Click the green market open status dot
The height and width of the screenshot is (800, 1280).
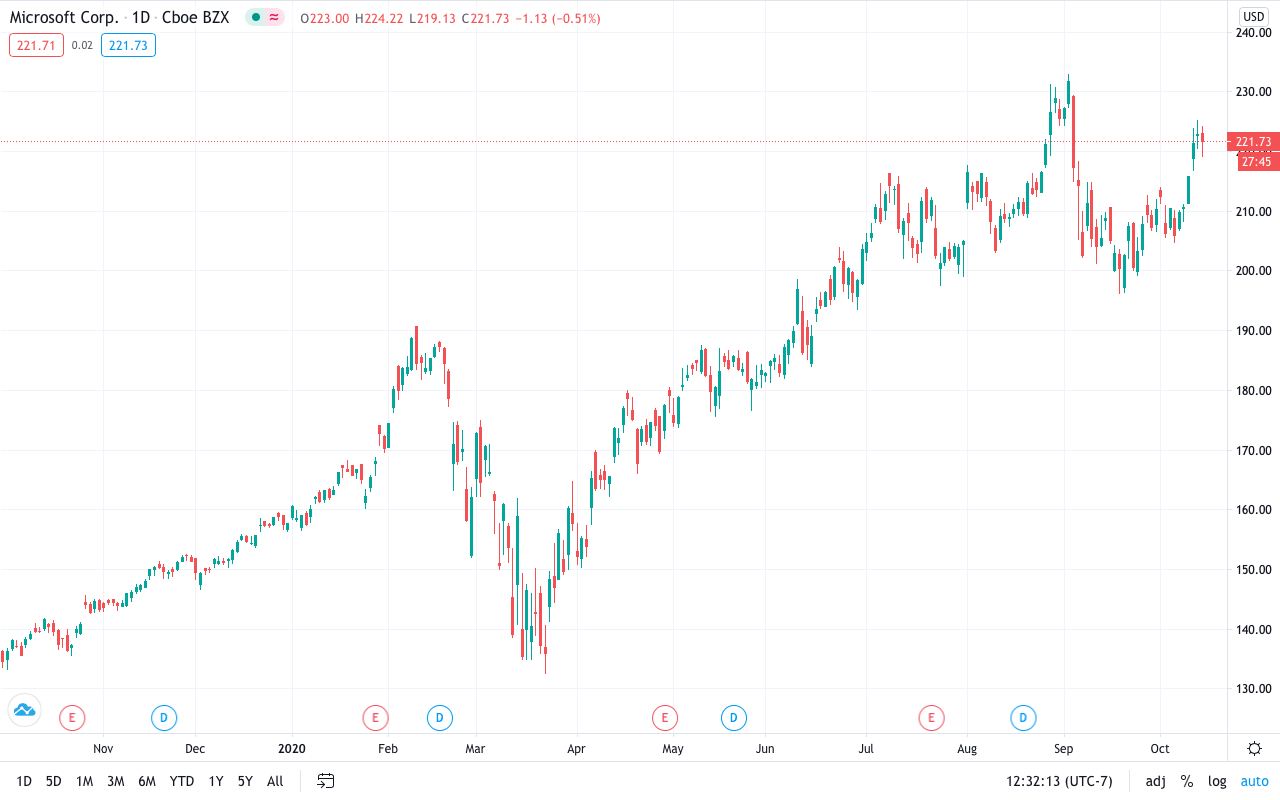tap(256, 18)
